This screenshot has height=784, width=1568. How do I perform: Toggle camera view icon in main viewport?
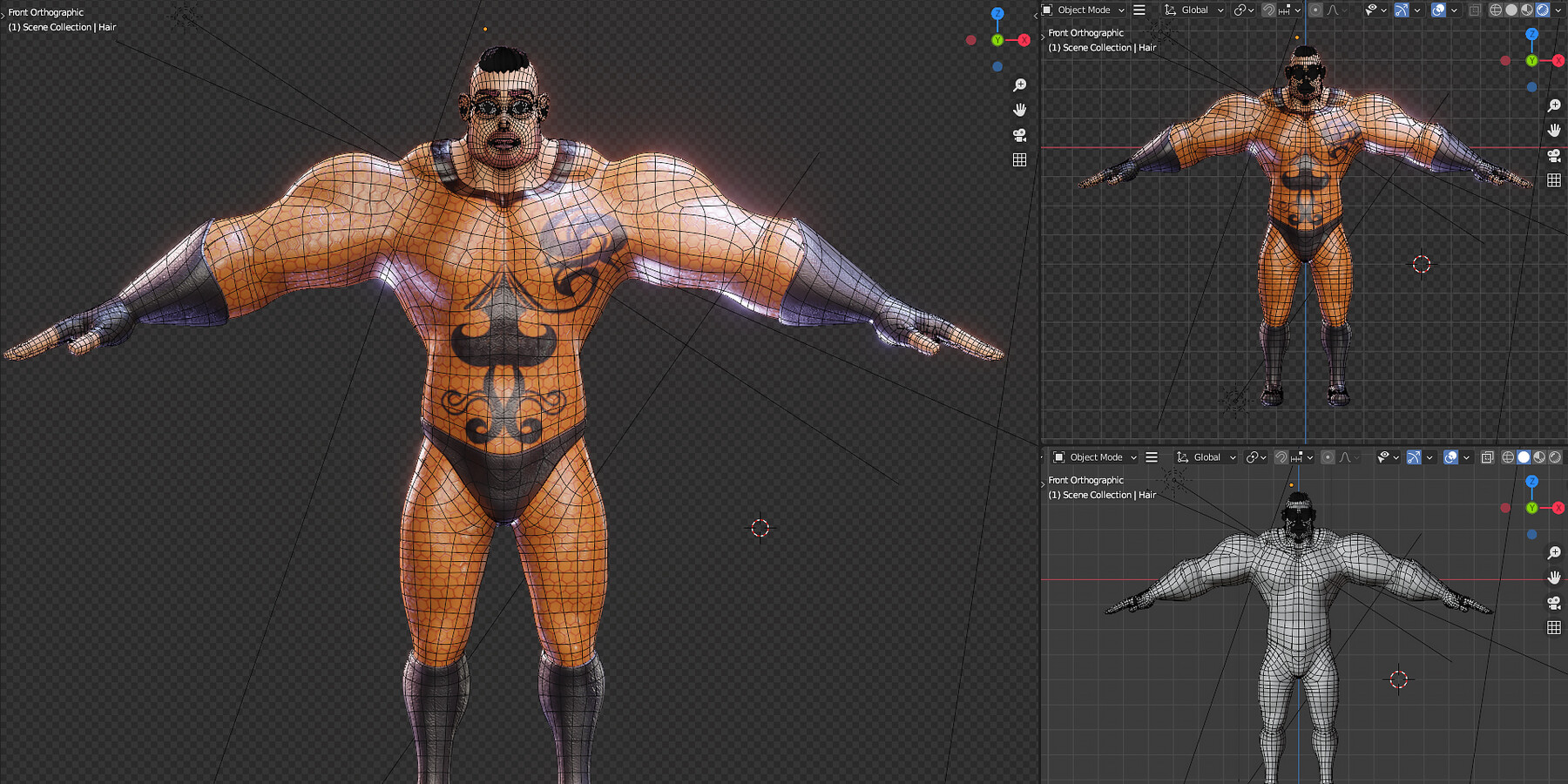(x=1019, y=135)
